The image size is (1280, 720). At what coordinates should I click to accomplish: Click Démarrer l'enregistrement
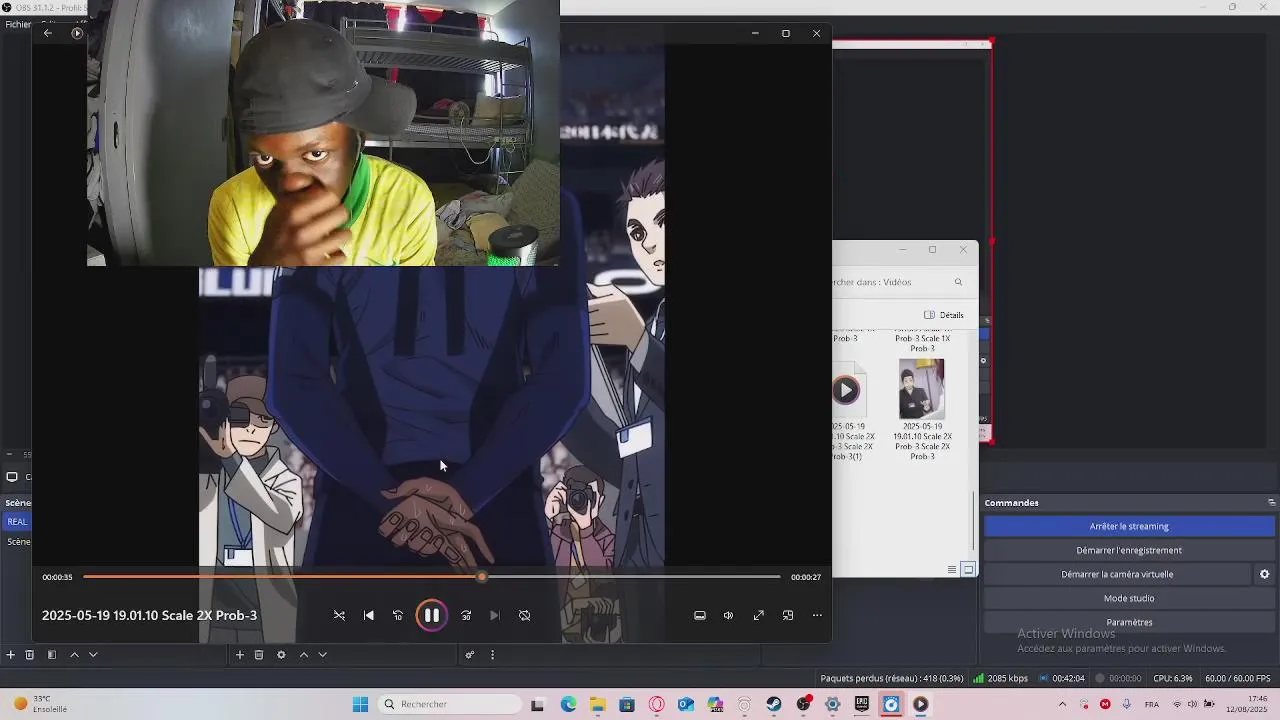pyautogui.click(x=1129, y=550)
